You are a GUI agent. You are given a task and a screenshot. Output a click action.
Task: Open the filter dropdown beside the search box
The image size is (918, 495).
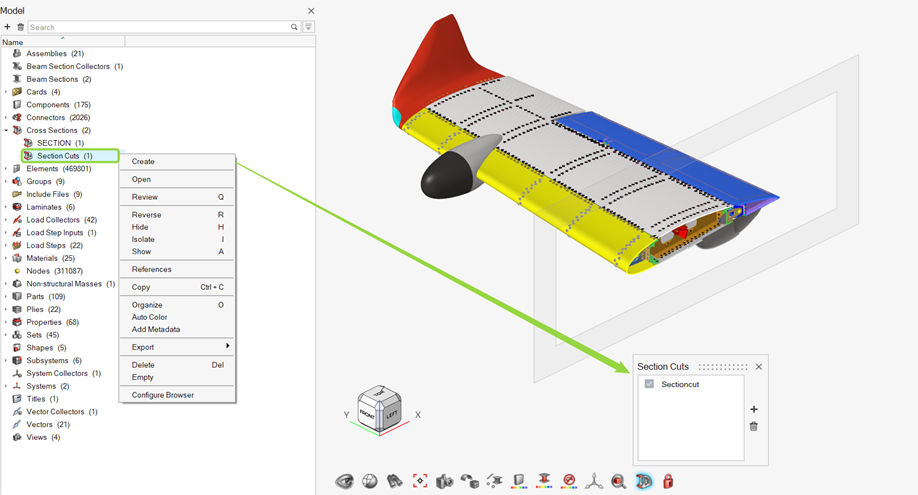[308, 27]
